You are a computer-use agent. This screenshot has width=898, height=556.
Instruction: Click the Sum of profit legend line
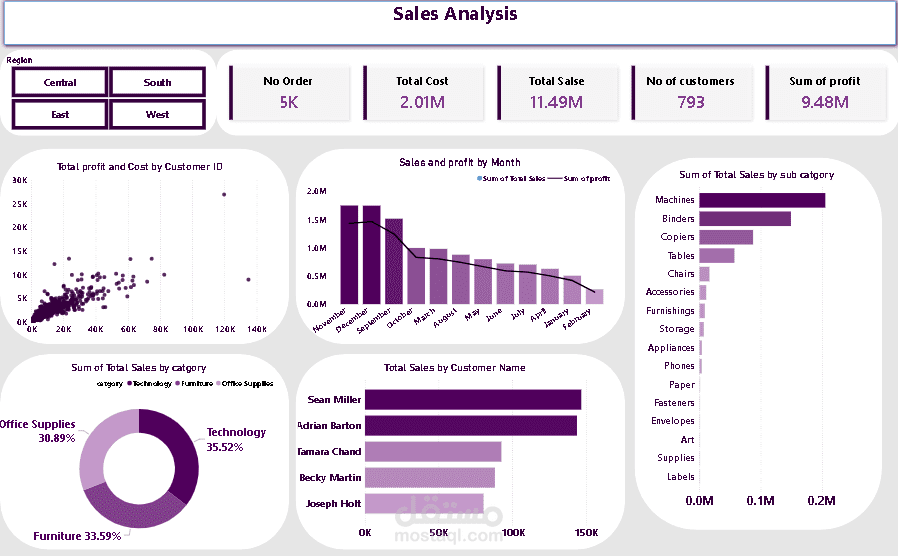click(x=555, y=179)
